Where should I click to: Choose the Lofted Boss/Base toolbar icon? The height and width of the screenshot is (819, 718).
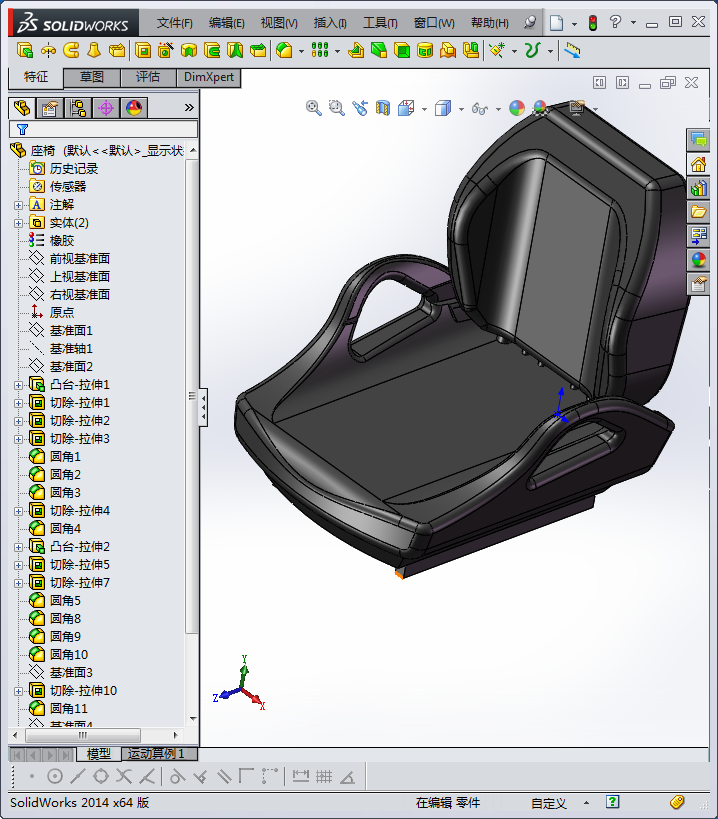pos(94,51)
